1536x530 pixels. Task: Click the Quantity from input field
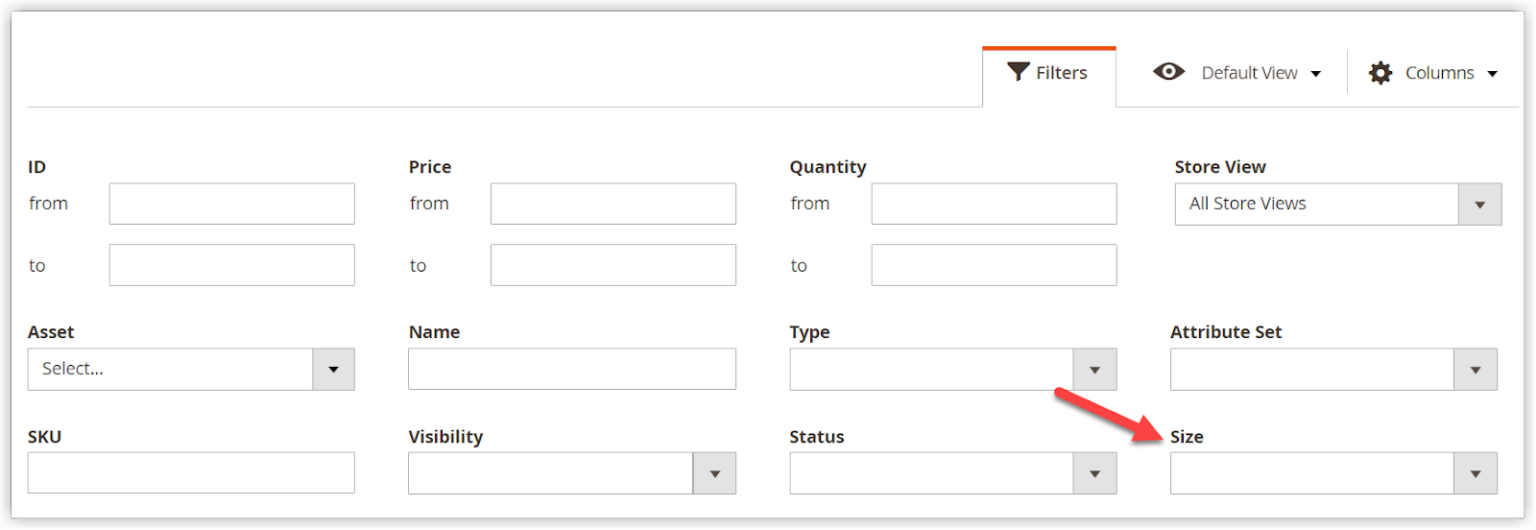tap(994, 204)
